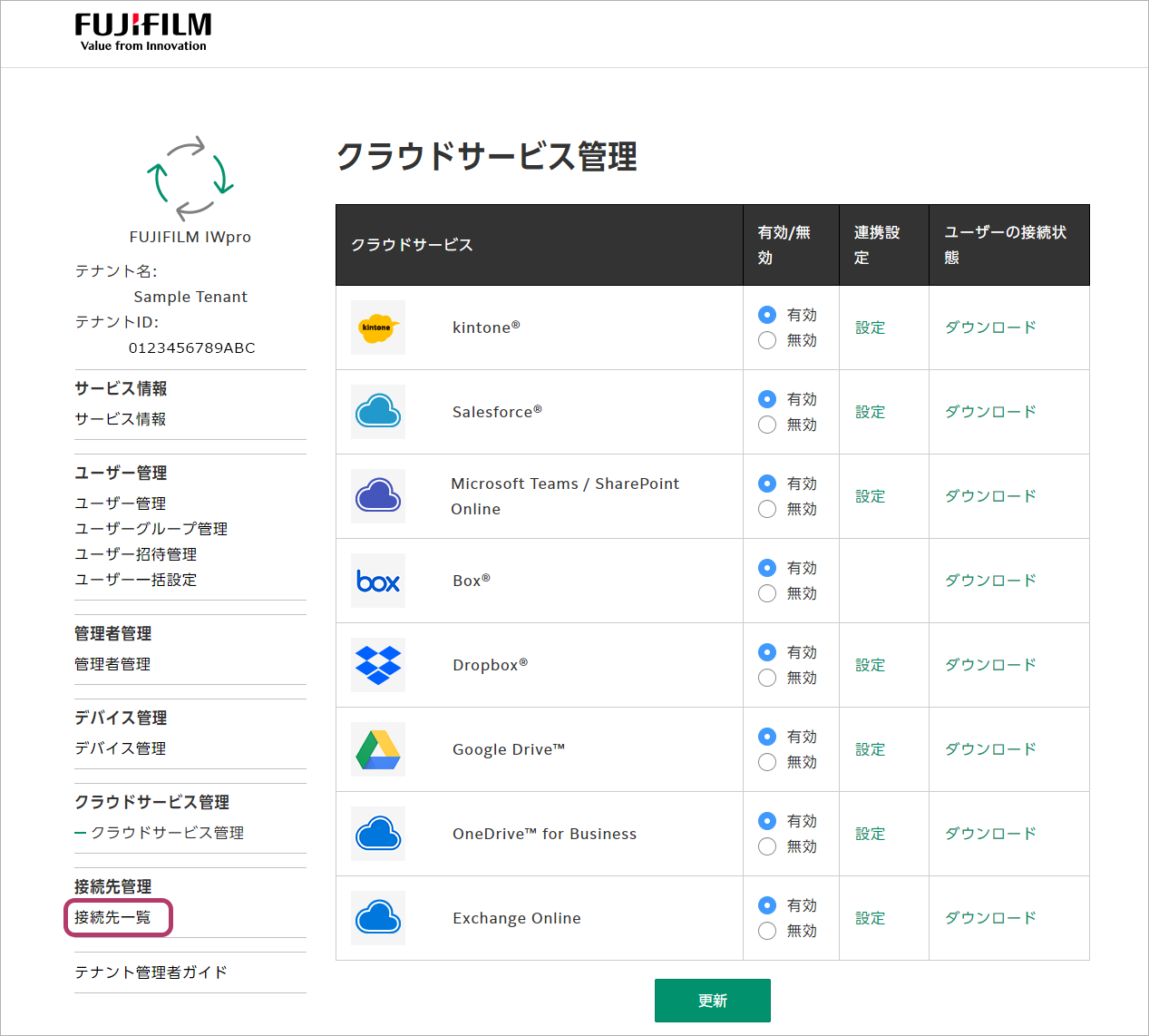Open テナント管理者ガイド link
1149x1036 pixels.
tap(151, 972)
